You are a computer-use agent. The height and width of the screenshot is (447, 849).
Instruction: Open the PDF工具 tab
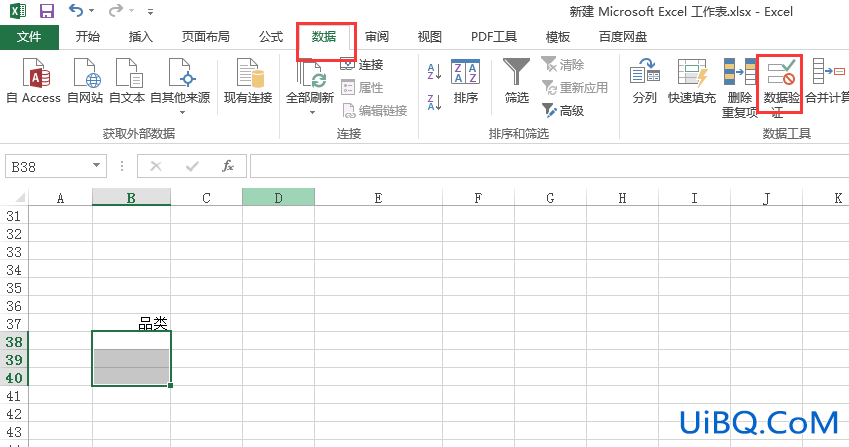[494, 37]
